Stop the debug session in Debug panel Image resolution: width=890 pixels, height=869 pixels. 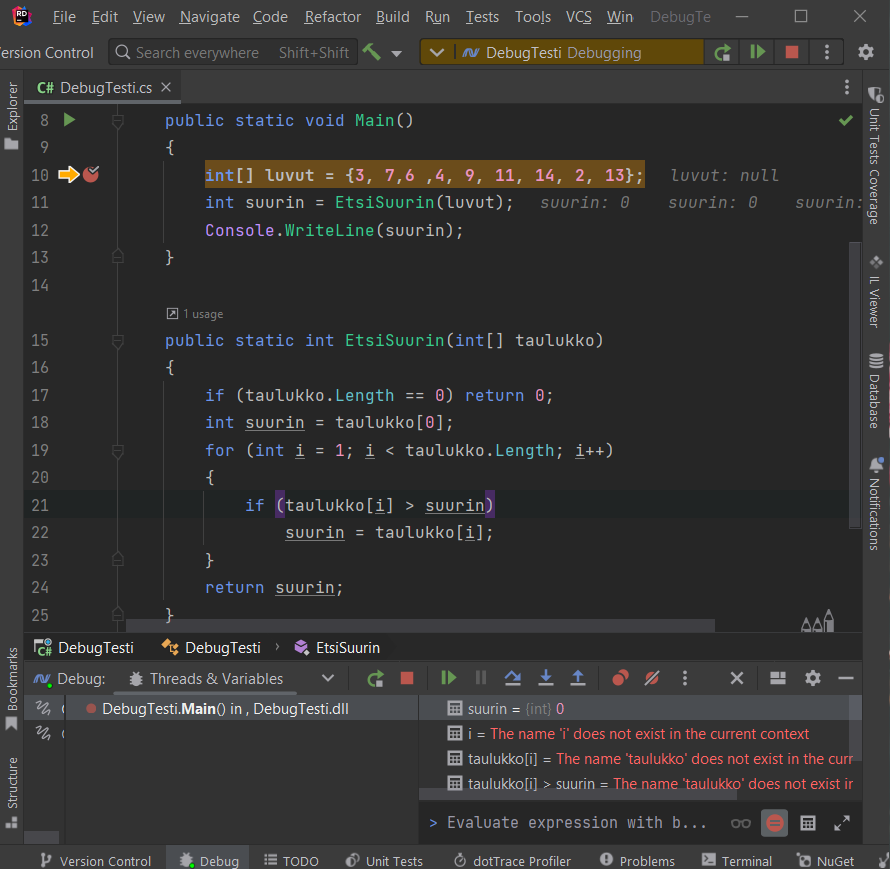tap(407, 678)
